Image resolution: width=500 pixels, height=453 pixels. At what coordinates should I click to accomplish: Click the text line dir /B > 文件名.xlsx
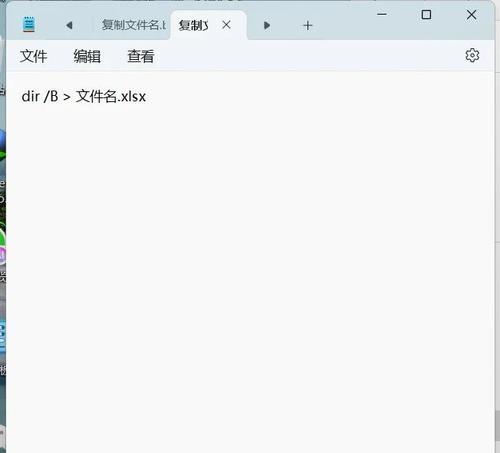point(84,97)
